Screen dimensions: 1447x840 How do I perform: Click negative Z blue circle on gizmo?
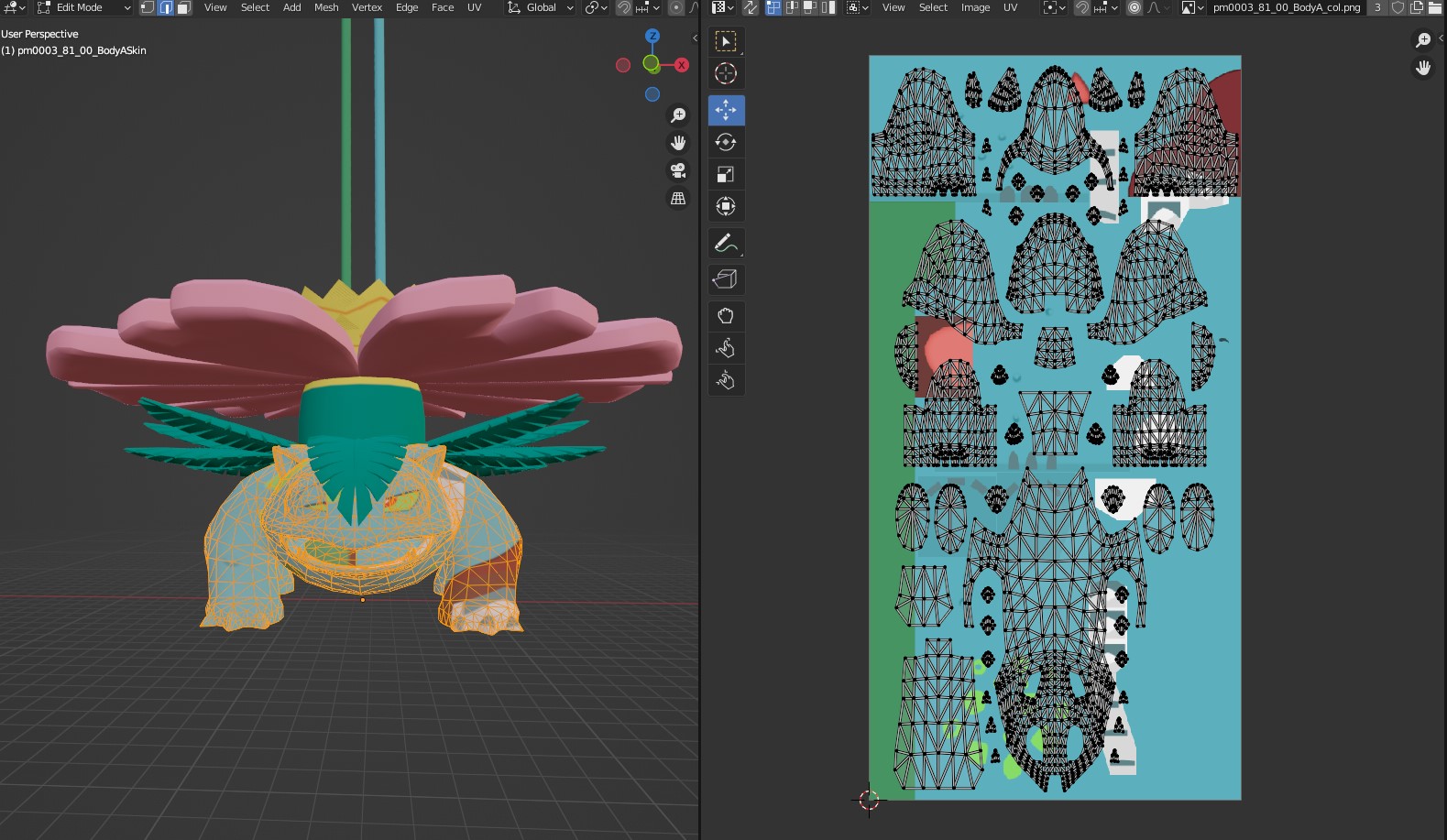click(652, 94)
